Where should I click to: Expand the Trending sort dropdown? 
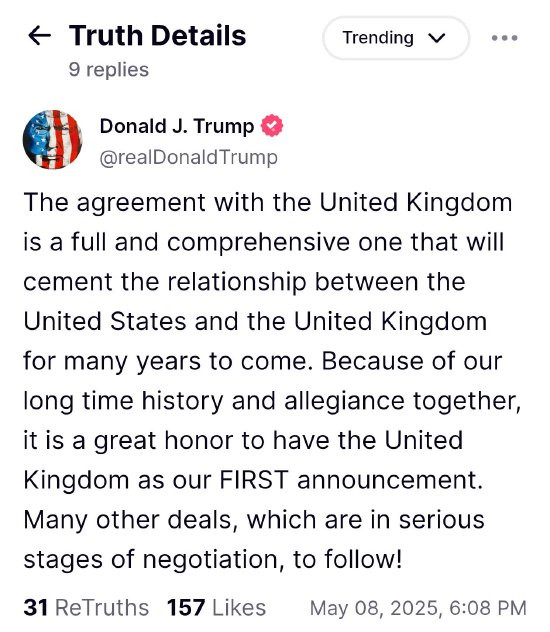(396, 38)
